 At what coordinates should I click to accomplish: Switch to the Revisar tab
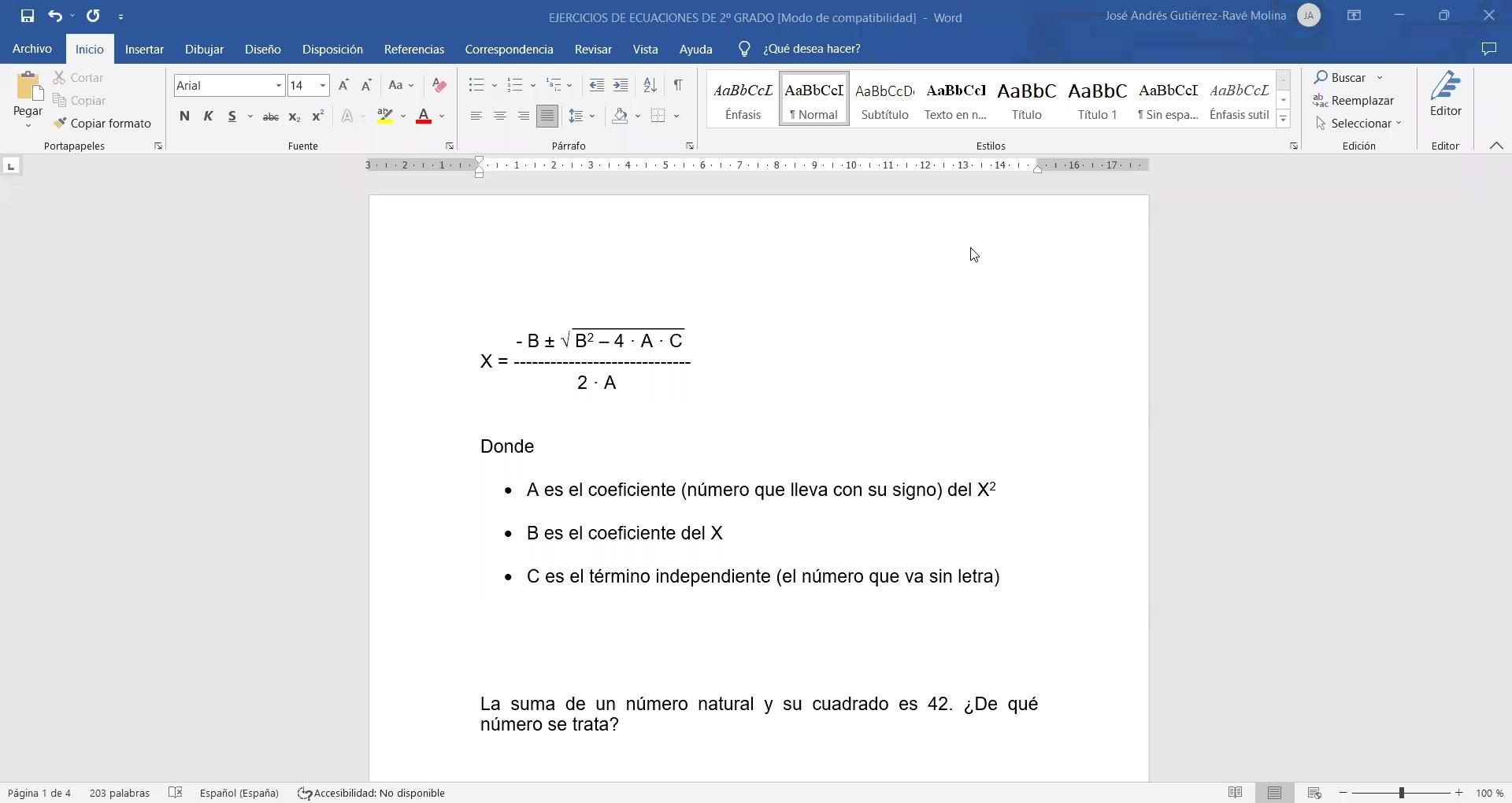tap(593, 49)
